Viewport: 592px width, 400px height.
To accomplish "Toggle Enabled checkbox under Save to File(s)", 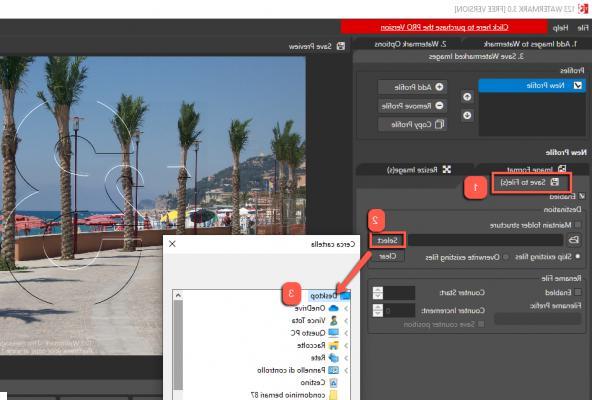I will pyautogui.click(x=582, y=196).
